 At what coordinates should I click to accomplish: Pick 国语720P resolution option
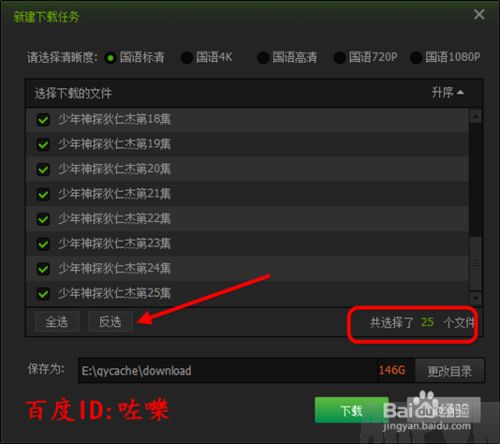click(339, 58)
